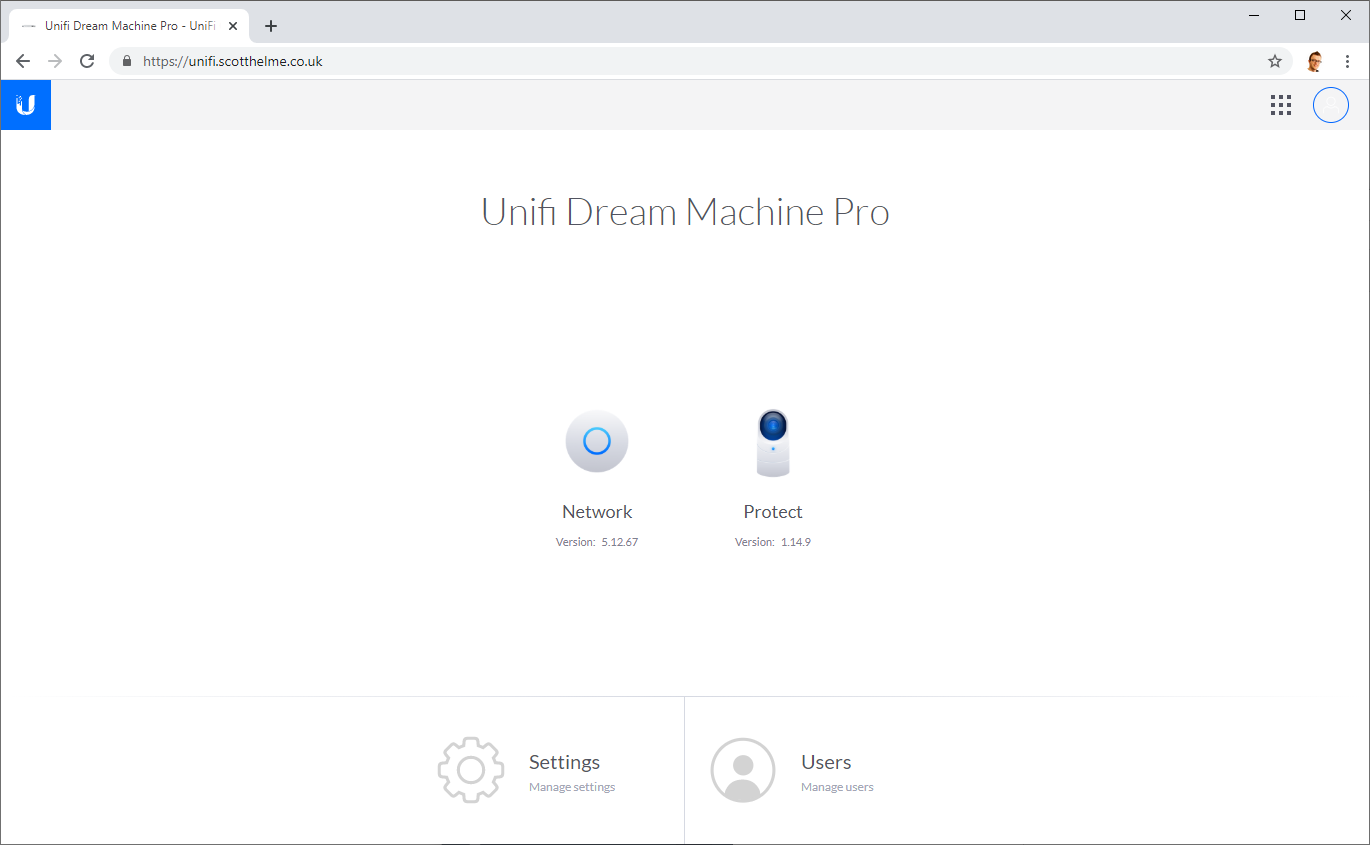Bookmark this page with the star
The width and height of the screenshot is (1370, 845).
tap(1275, 61)
